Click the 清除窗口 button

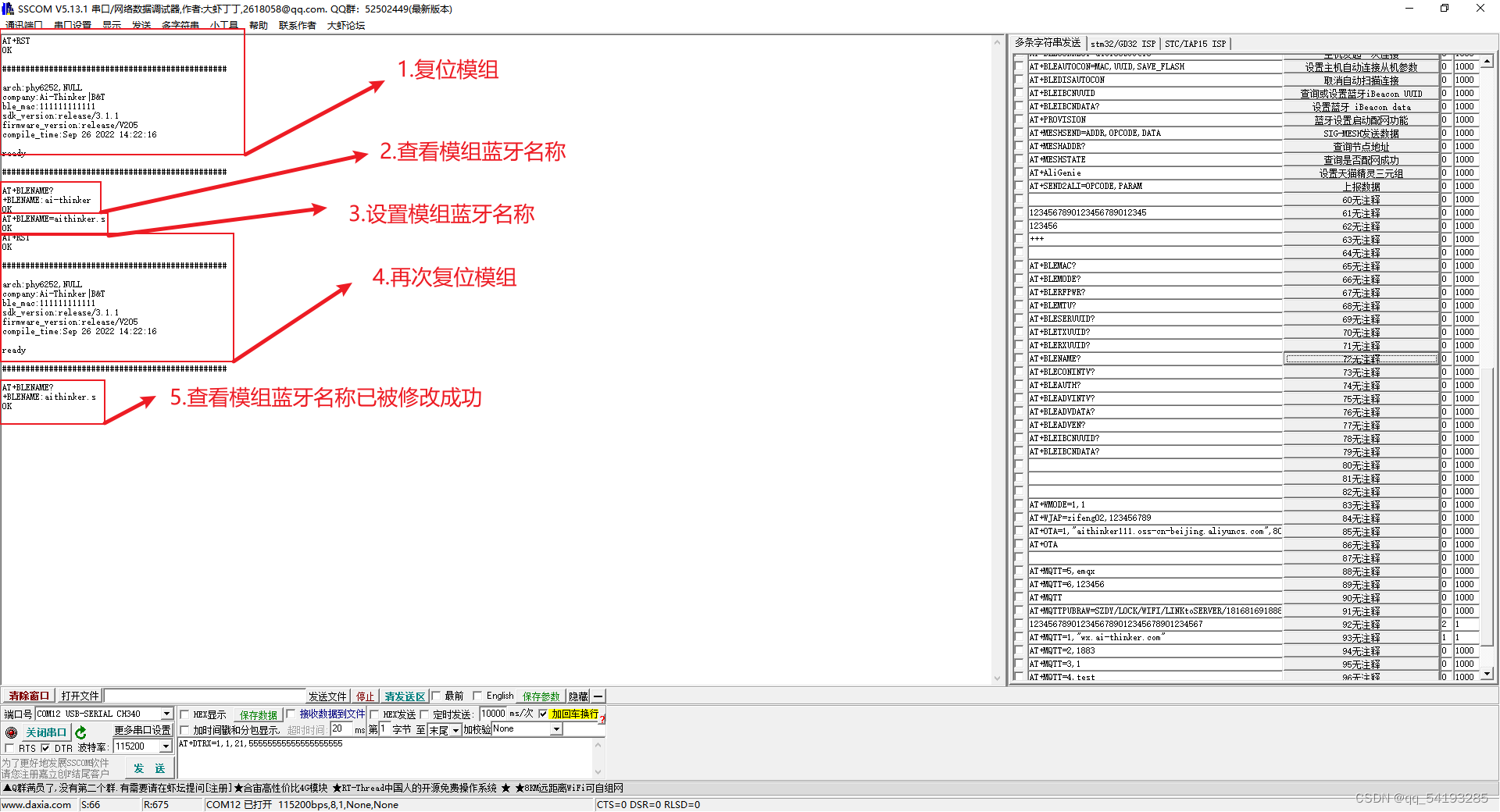tap(29, 696)
